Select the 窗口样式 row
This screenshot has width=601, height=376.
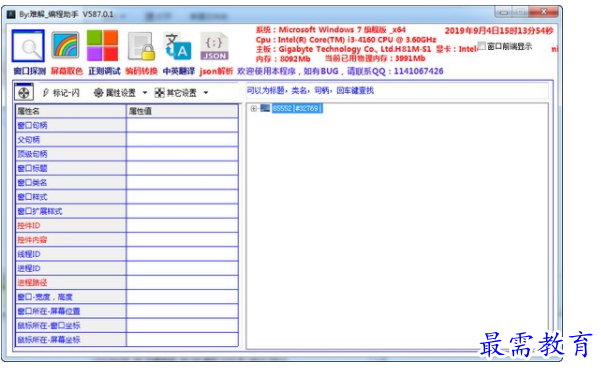pos(127,197)
